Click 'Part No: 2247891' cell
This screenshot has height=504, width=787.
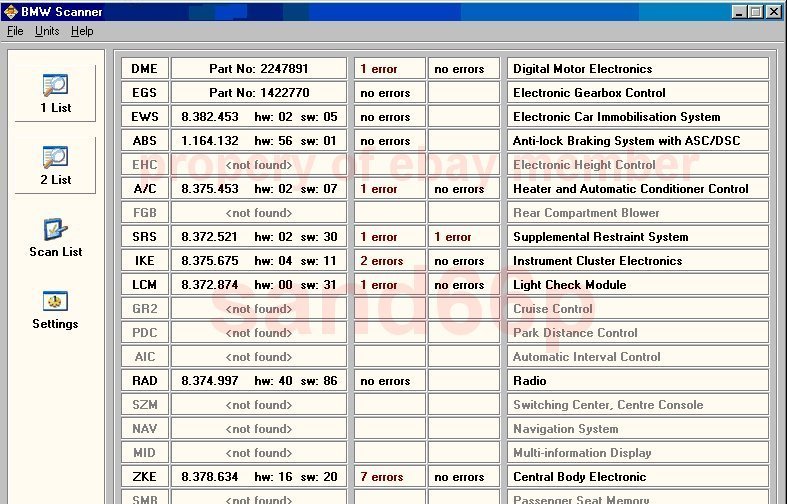point(259,69)
